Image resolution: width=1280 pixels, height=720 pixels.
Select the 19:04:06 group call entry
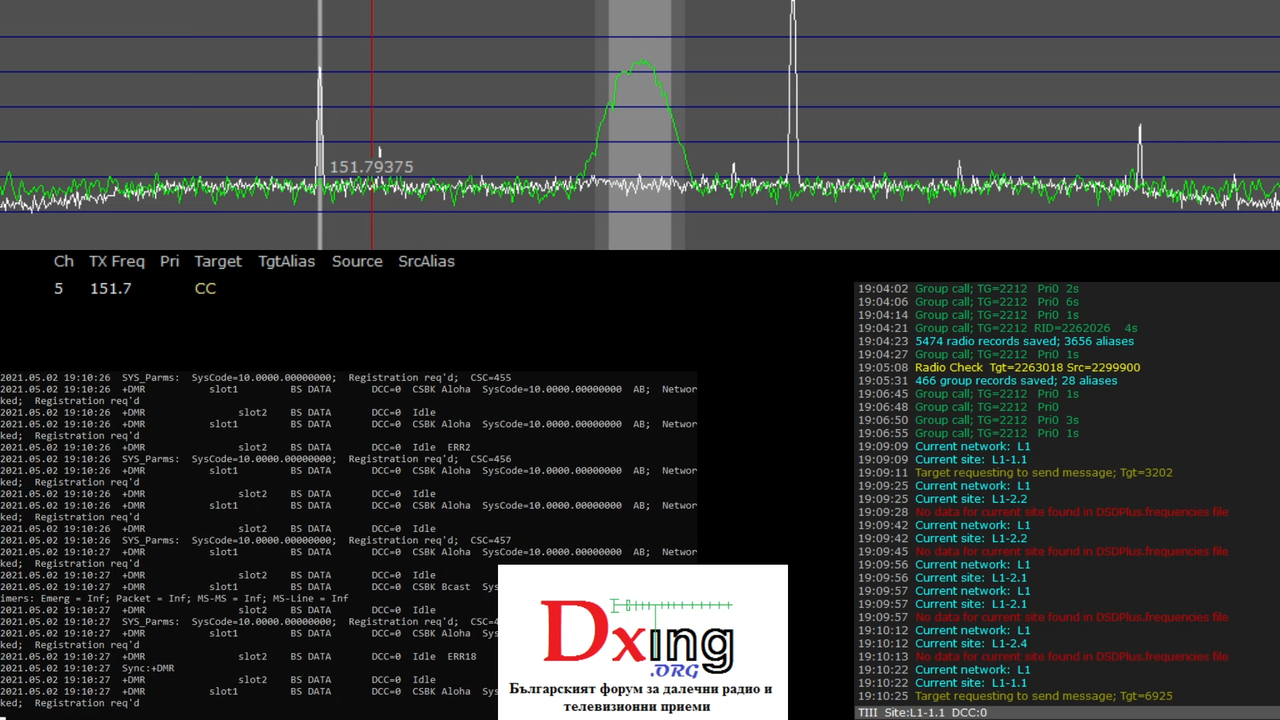[x=968, y=302]
